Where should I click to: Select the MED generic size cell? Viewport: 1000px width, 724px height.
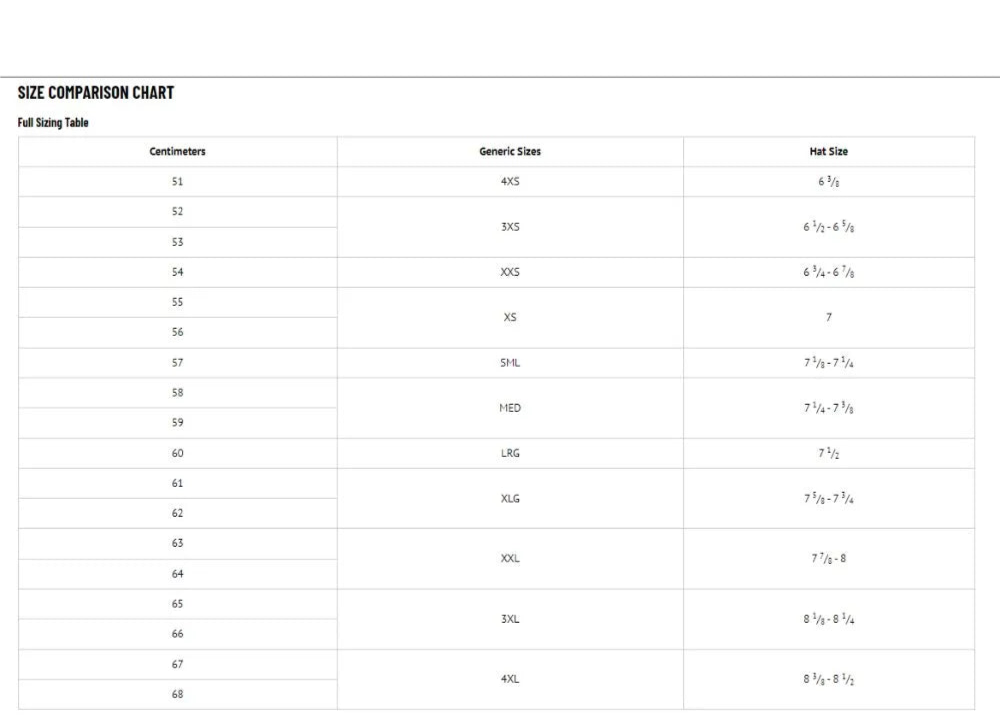click(510, 408)
